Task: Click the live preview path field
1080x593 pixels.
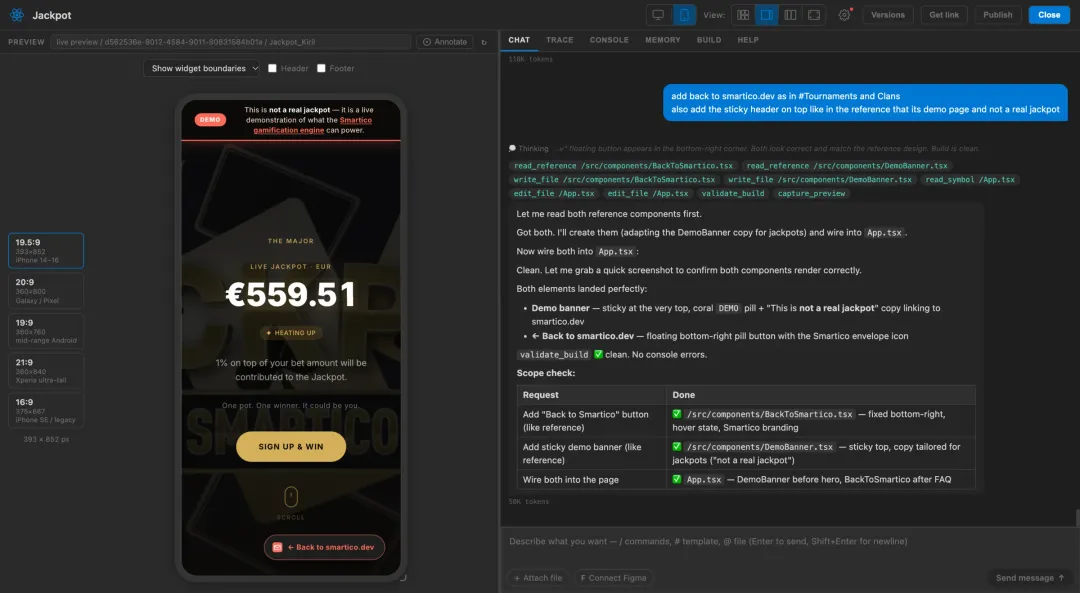Action: click(230, 42)
